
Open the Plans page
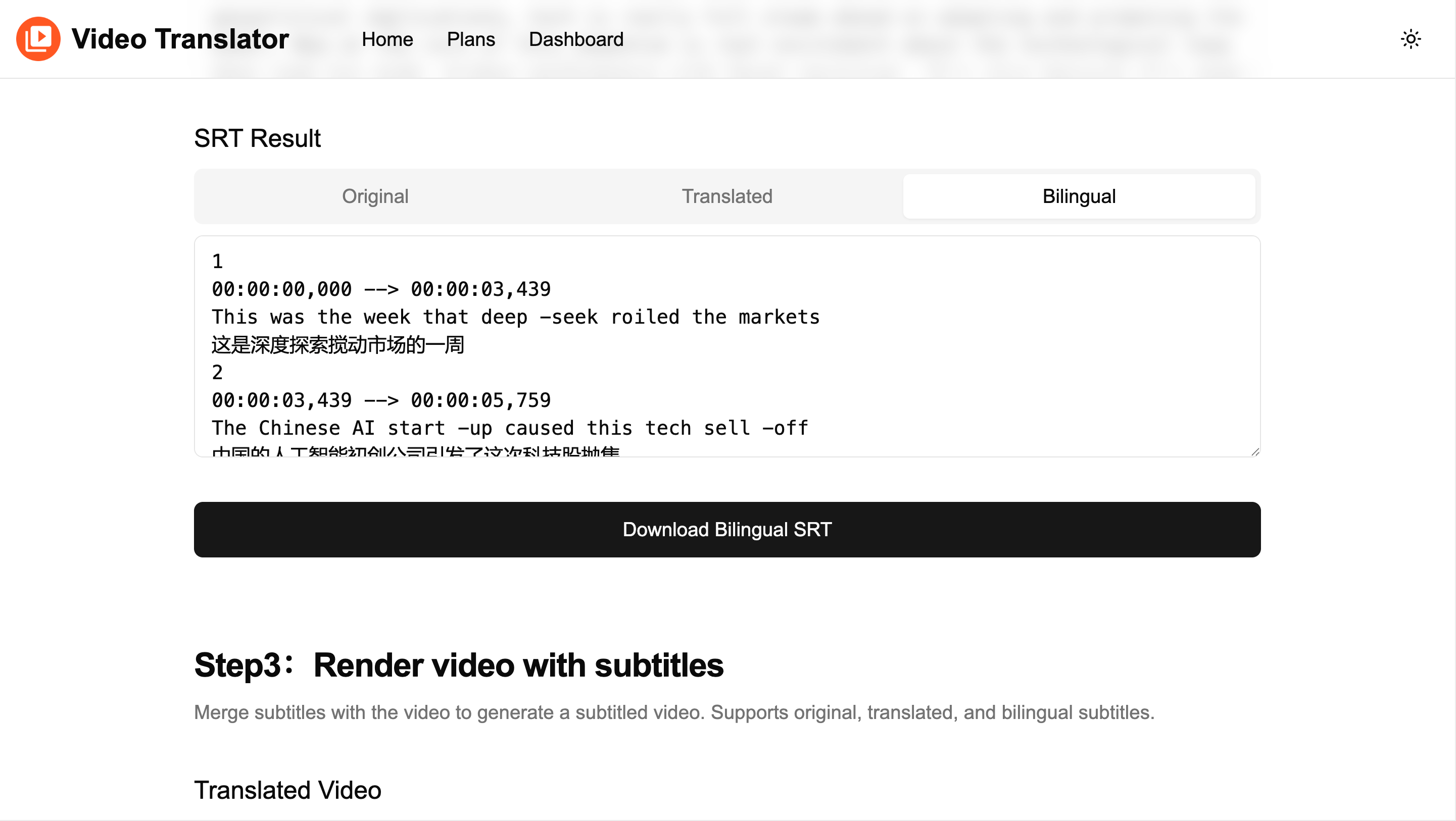tap(470, 39)
